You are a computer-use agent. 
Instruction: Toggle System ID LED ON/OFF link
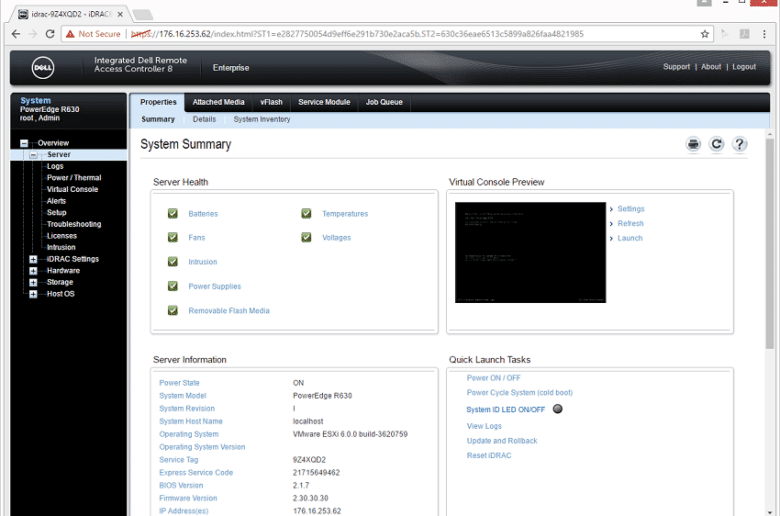(x=505, y=410)
